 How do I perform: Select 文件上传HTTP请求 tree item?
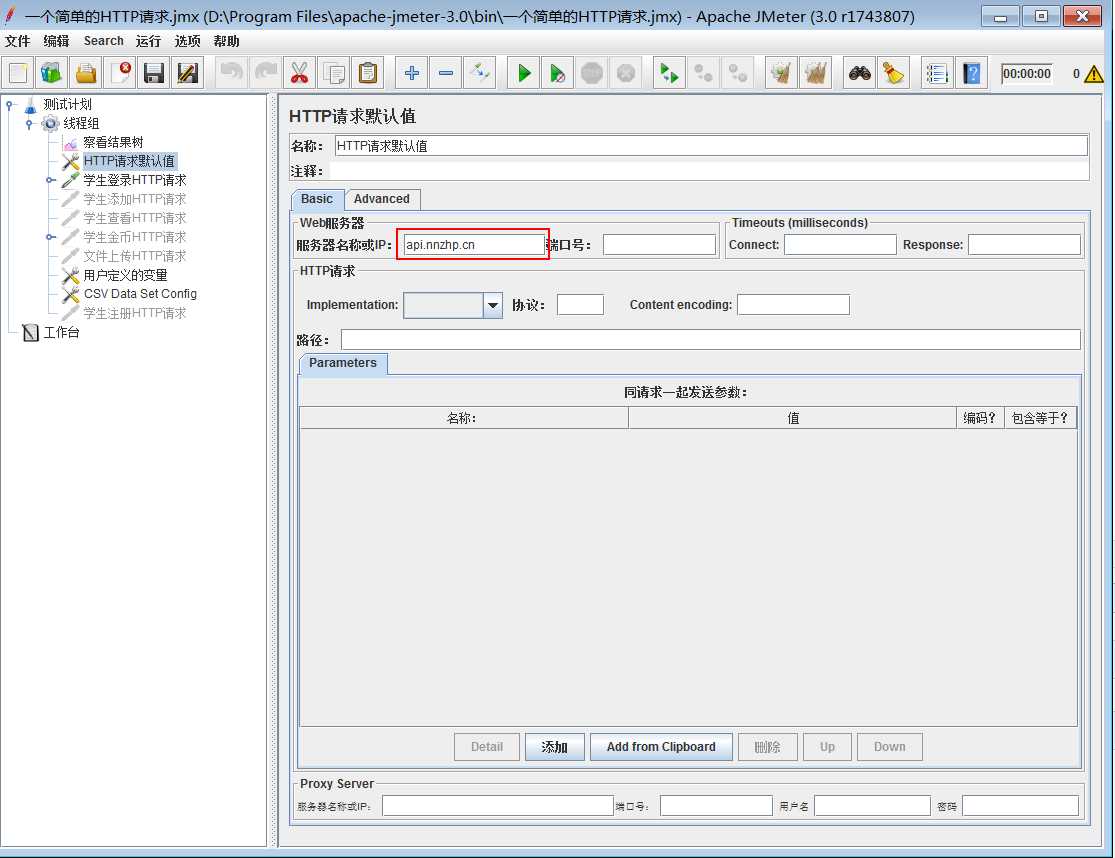pyautogui.click(x=134, y=257)
